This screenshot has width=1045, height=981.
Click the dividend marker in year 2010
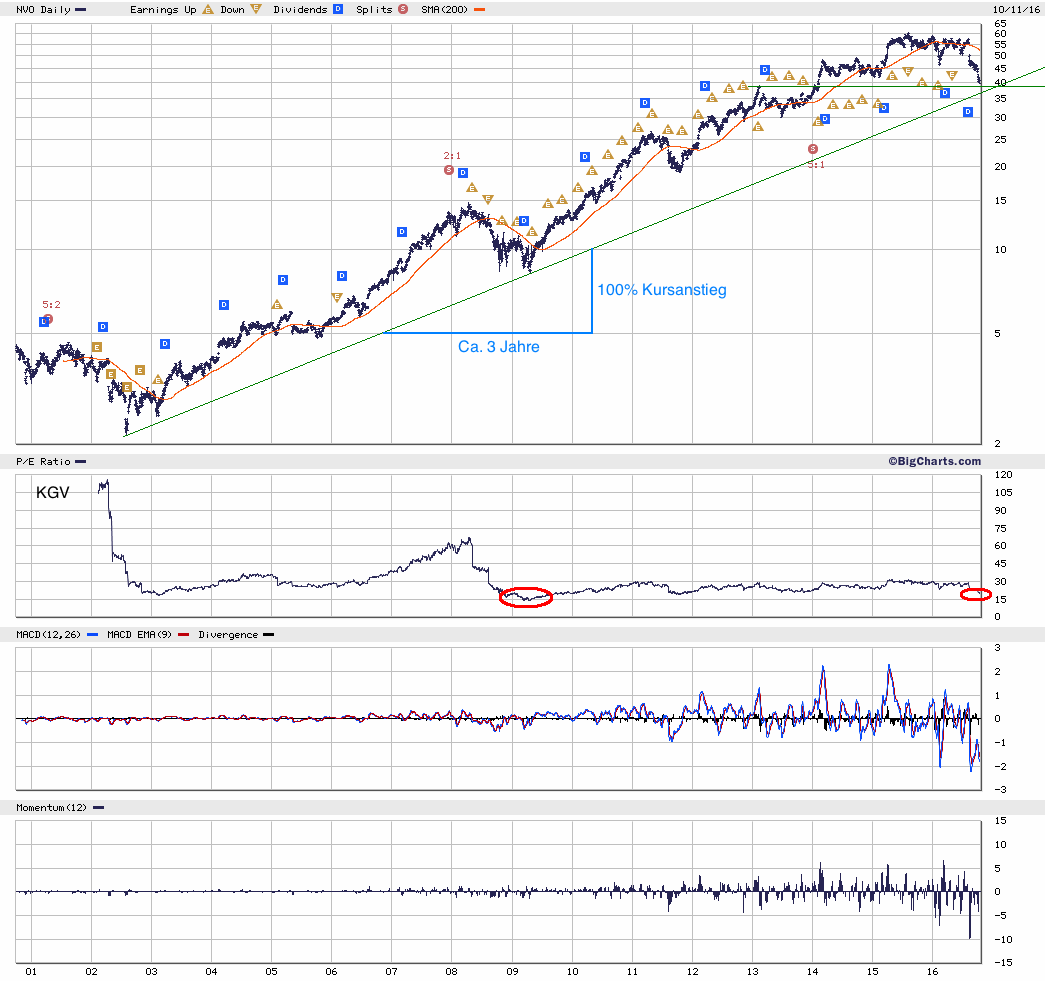click(x=585, y=157)
